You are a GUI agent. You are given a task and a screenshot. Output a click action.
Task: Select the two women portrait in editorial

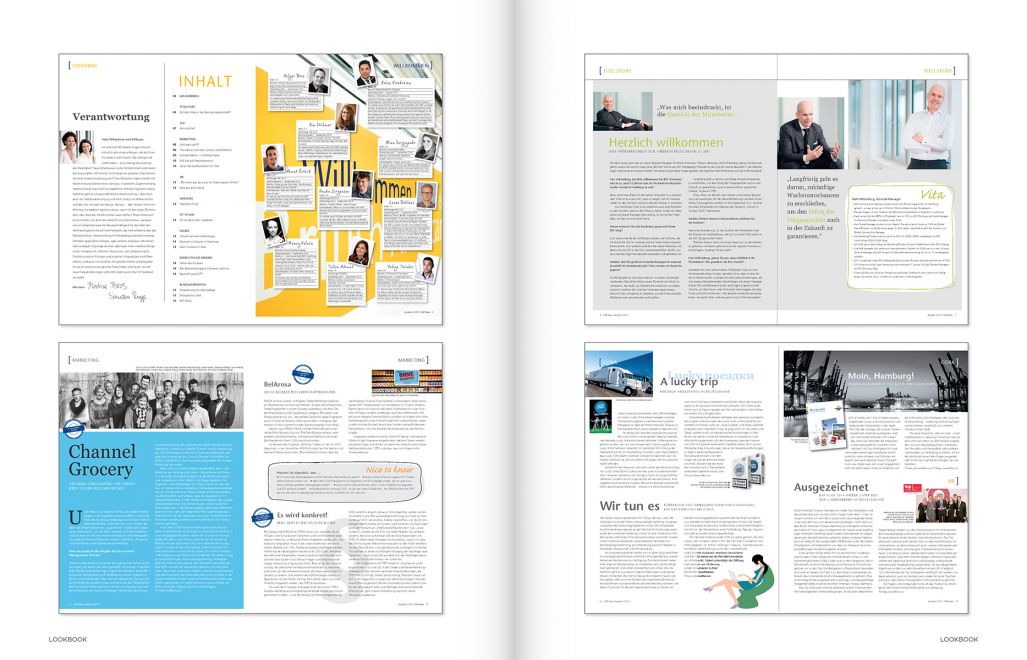tap(77, 147)
